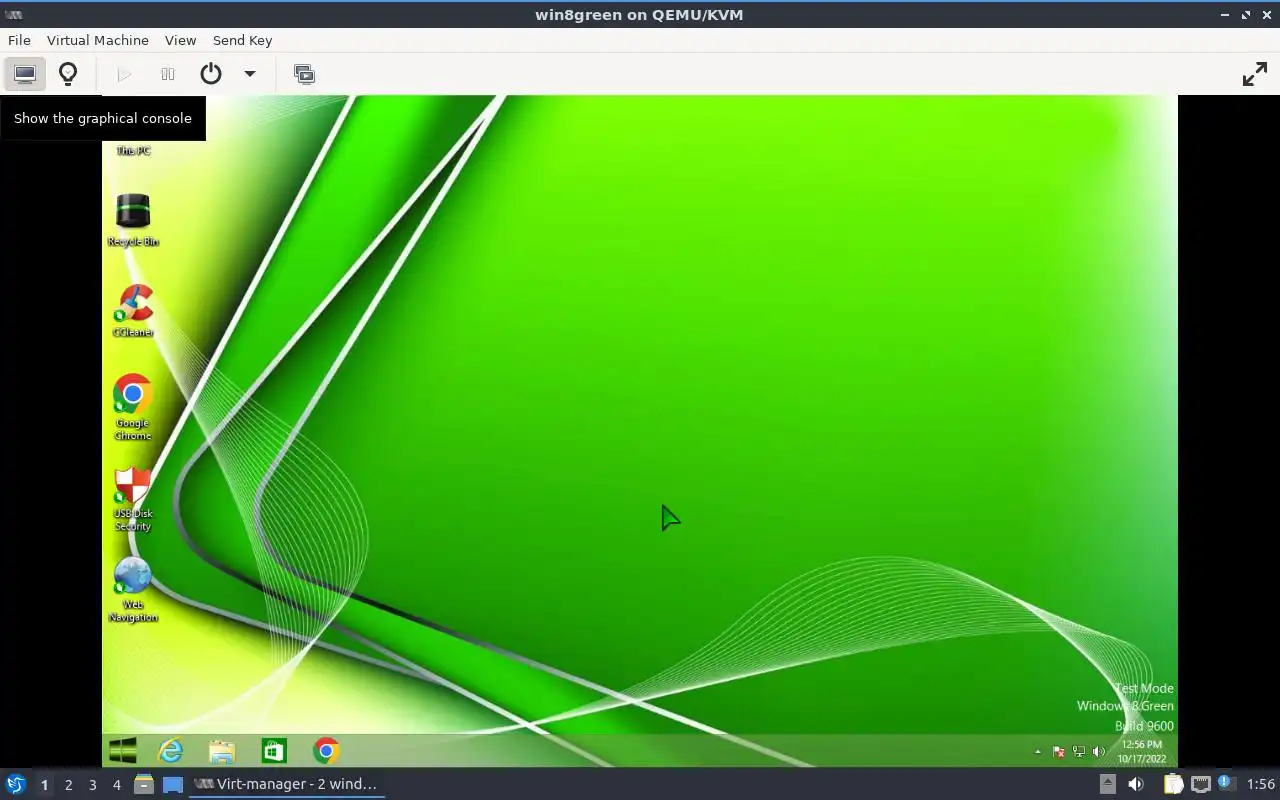Image resolution: width=1280 pixels, height=800 pixels.
Task: Open the View menu
Action: [180, 40]
